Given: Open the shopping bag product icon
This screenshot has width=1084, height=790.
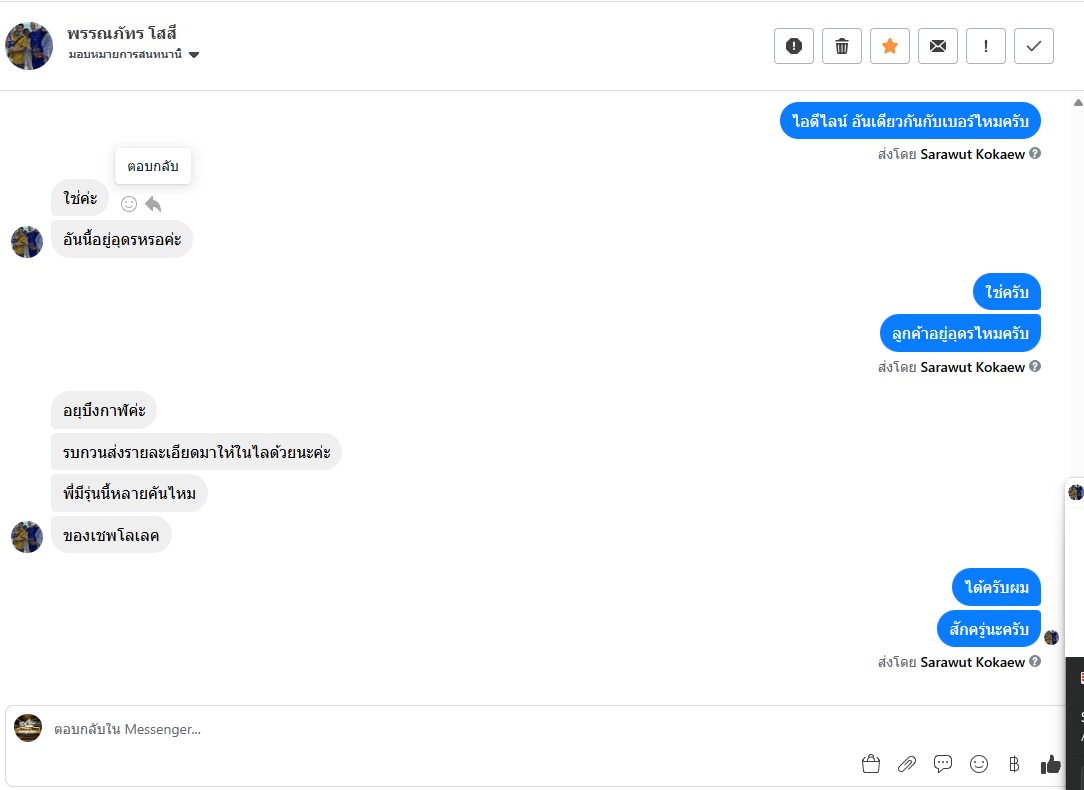Looking at the screenshot, I should [x=871, y=764].
